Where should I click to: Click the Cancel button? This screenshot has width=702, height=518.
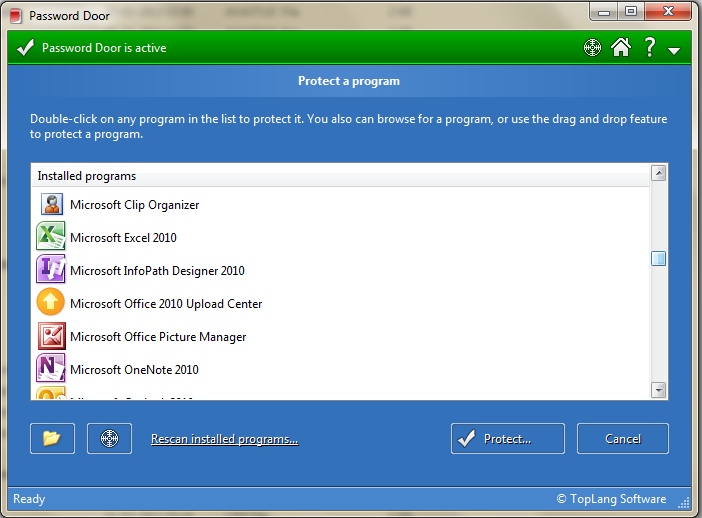point(623,438)
